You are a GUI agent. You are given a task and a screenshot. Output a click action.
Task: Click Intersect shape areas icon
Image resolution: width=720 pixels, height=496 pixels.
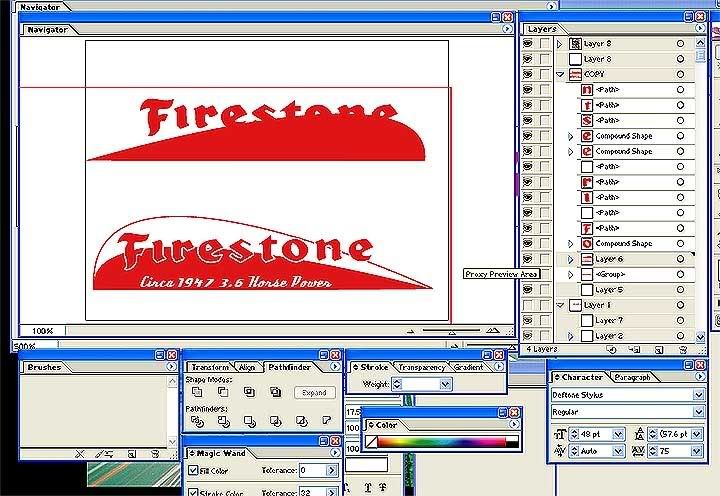[x=249, y=392]
